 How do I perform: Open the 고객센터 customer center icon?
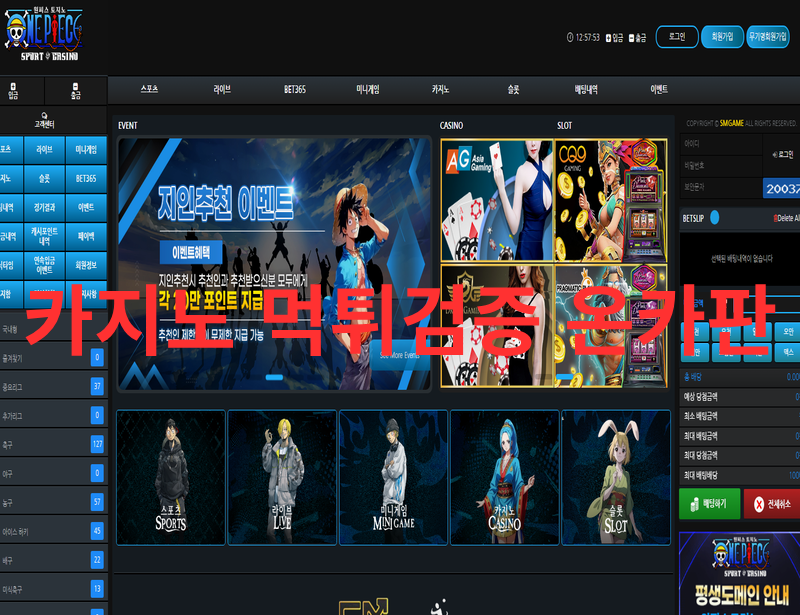[44, 115]
